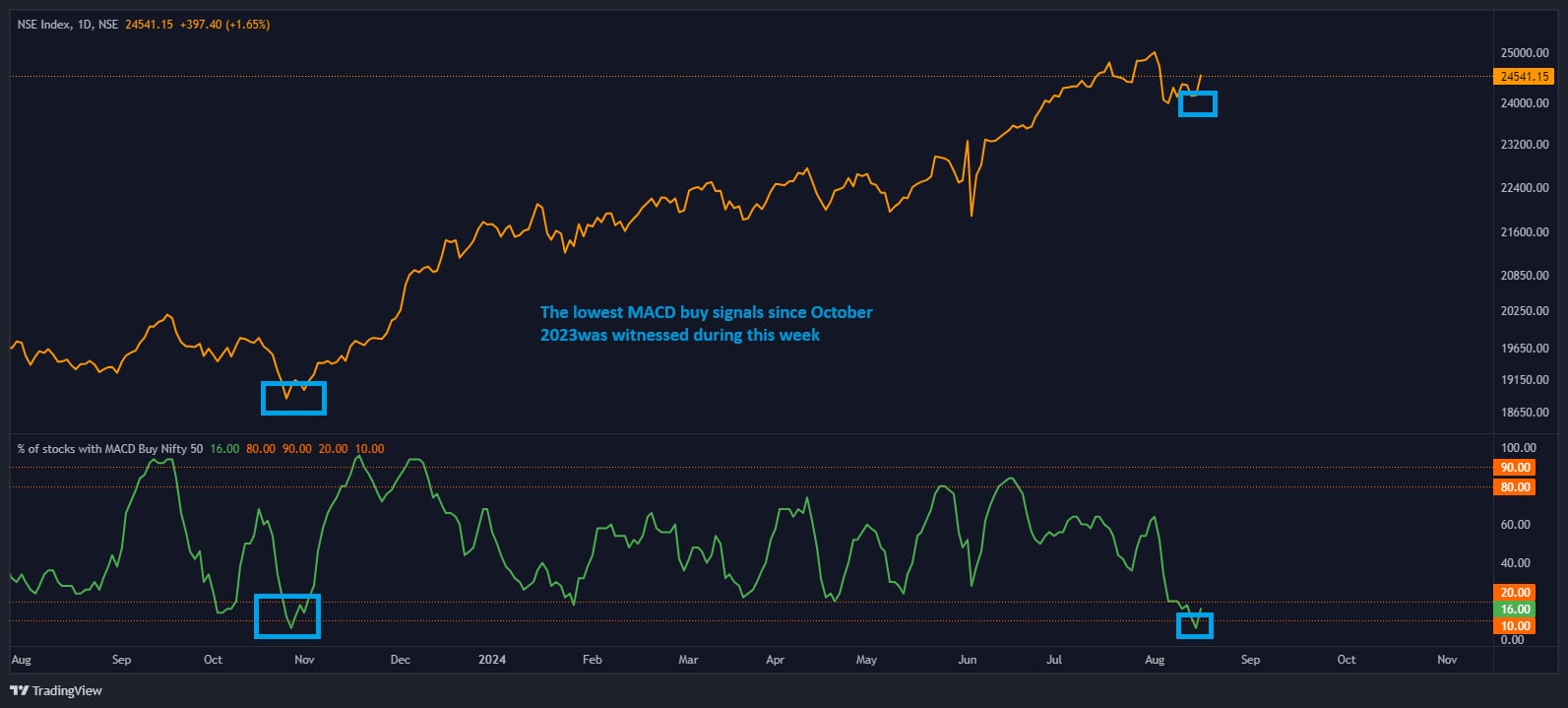Open the % of stocks with MACD Buy legend

110,449
